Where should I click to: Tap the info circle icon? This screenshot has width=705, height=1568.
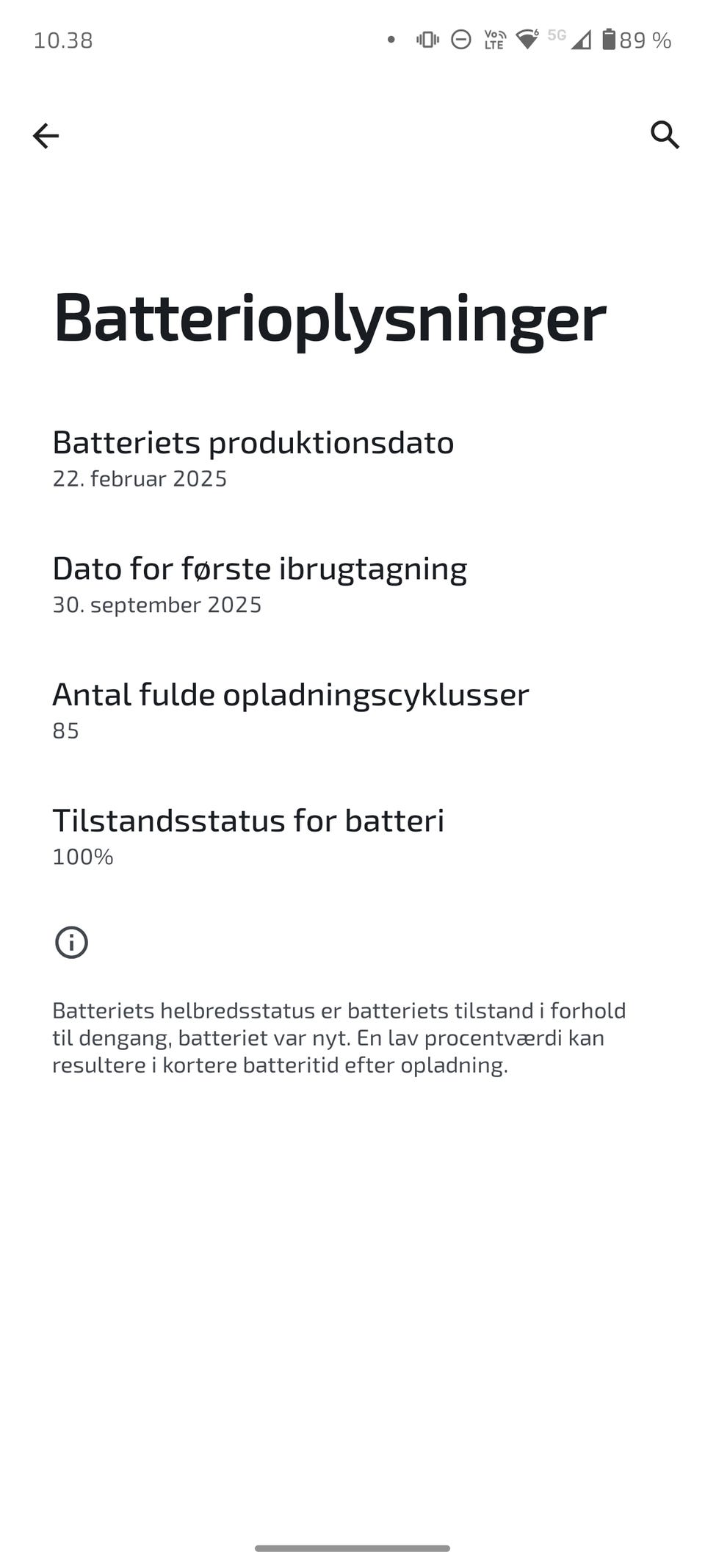(71, 942)
